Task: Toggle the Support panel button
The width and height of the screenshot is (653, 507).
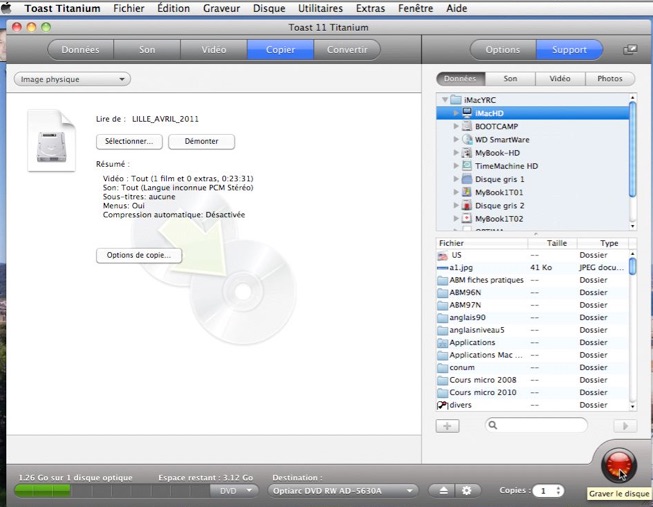Action: 569,50
